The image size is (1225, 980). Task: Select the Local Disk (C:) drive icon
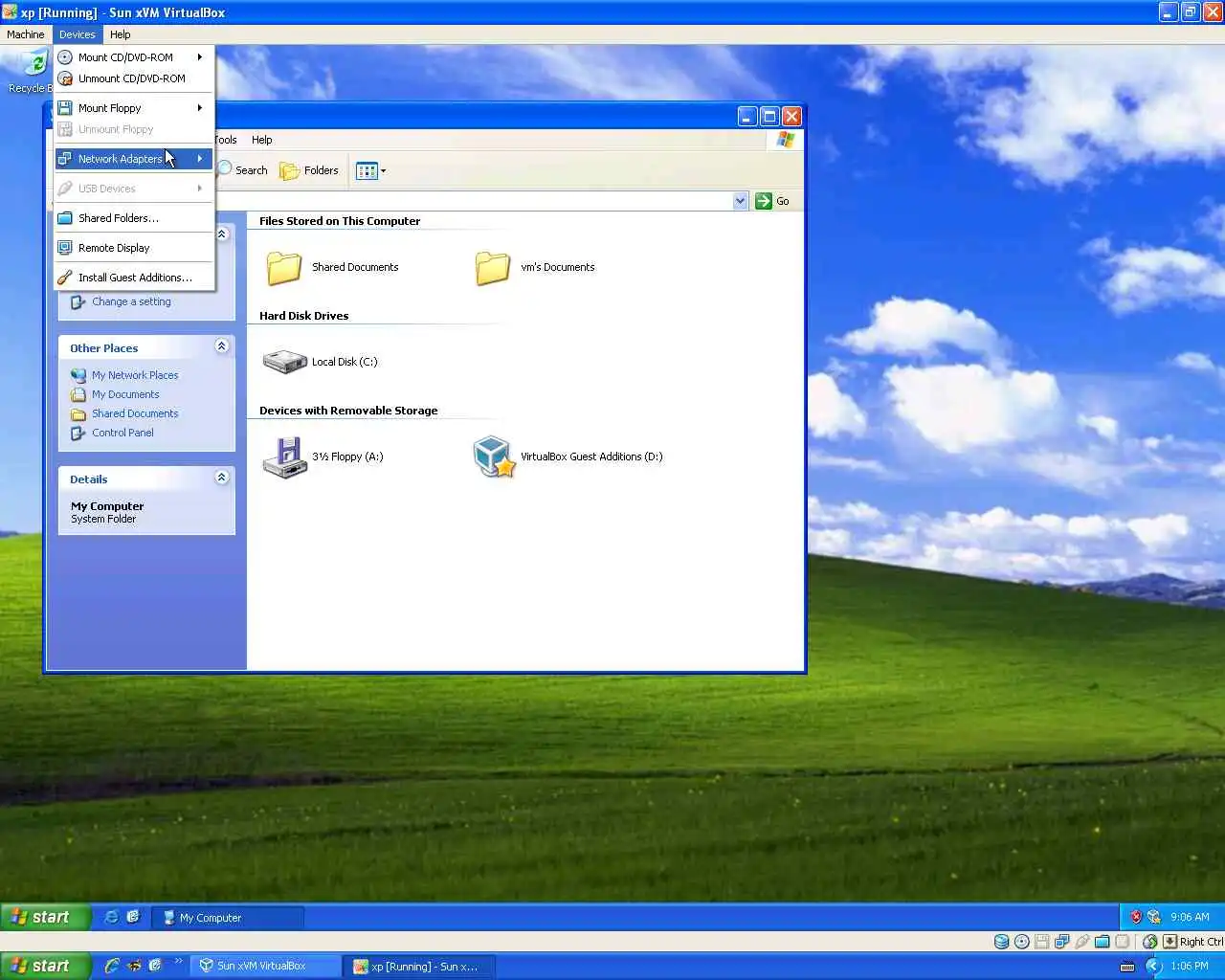click(x=284, y=362)
